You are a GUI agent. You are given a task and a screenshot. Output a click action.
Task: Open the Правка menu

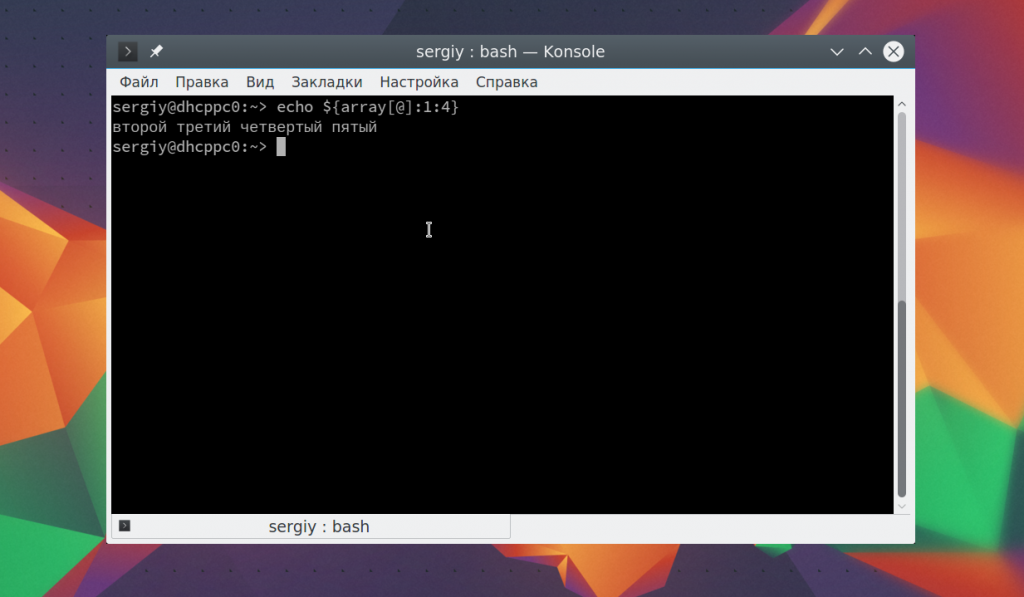click(x=202, y=82)
